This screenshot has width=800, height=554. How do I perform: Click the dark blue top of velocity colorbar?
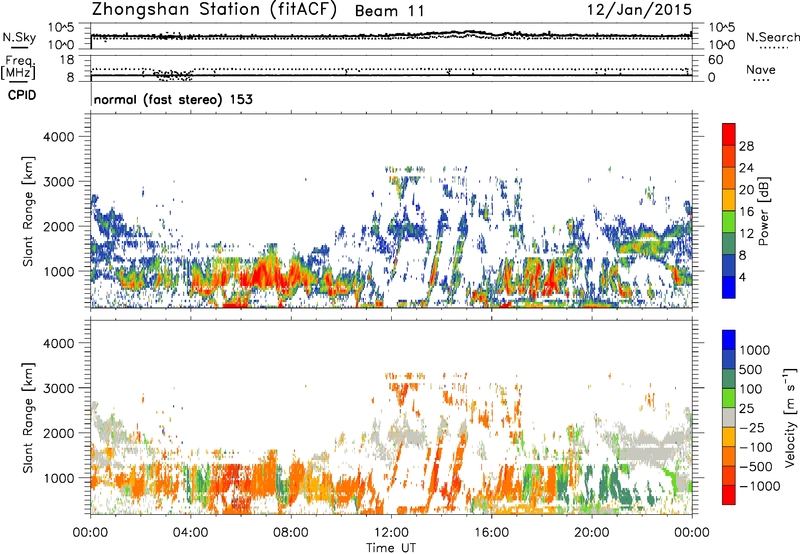point(729,340)
